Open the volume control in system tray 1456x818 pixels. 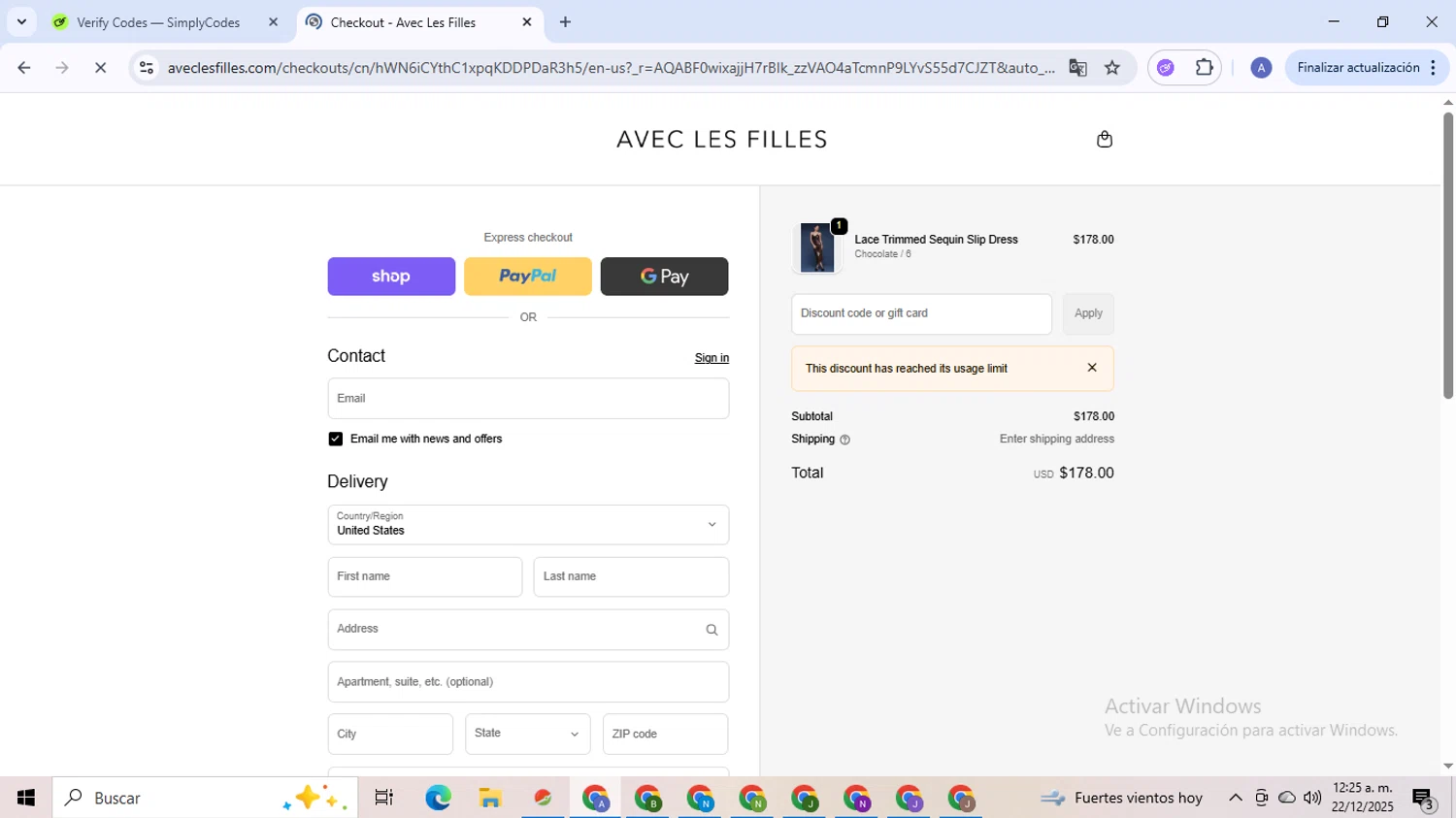(1312, 798)
